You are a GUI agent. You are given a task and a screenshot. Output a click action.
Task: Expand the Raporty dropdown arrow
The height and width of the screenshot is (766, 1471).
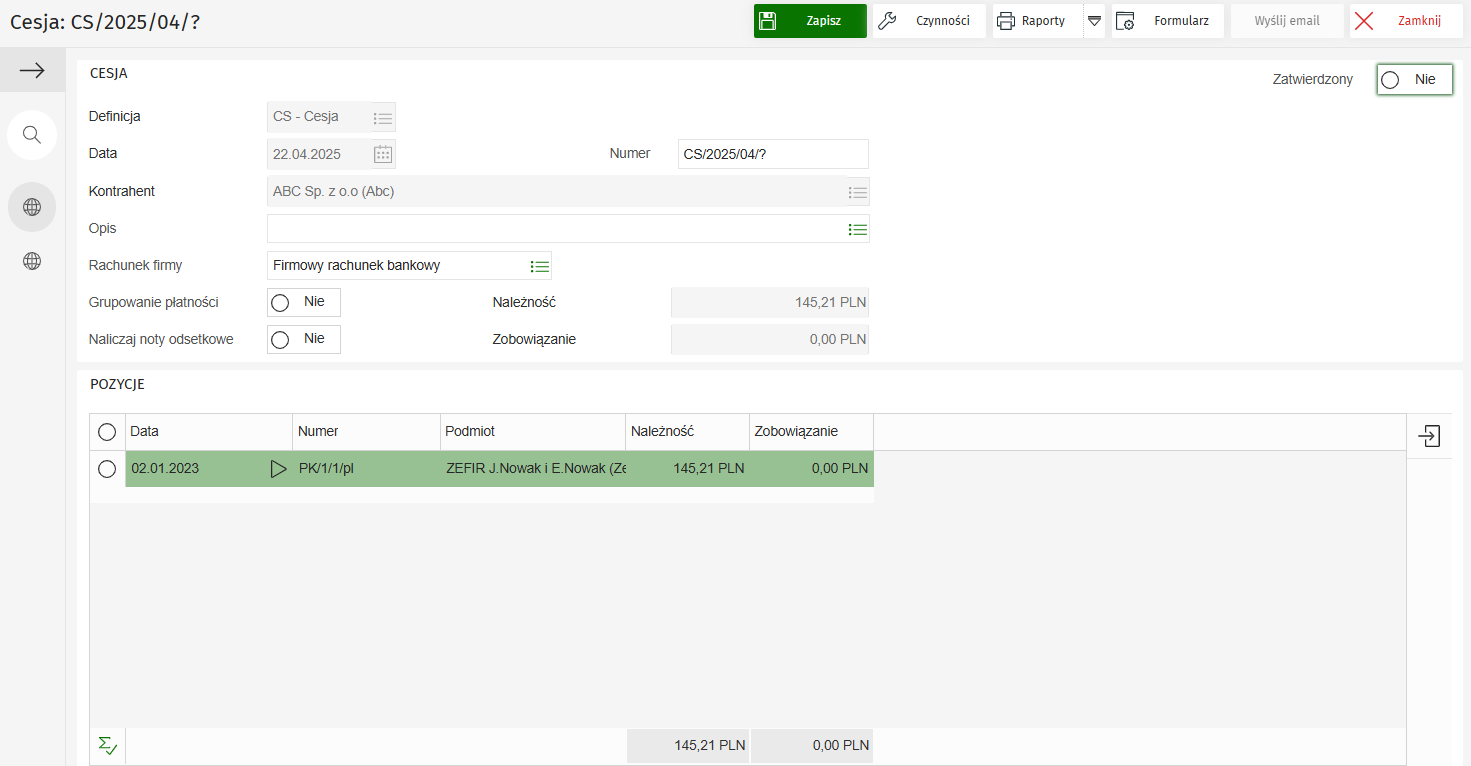[x=1094, y=21]
